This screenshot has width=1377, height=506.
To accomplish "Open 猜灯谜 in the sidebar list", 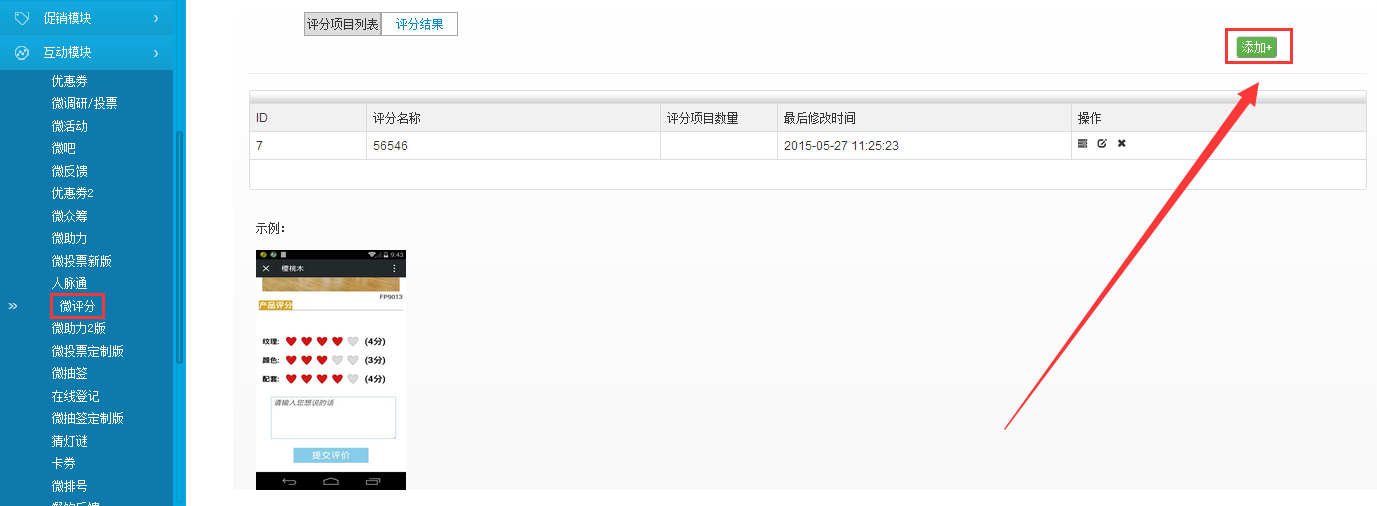I will pos(69,441).
